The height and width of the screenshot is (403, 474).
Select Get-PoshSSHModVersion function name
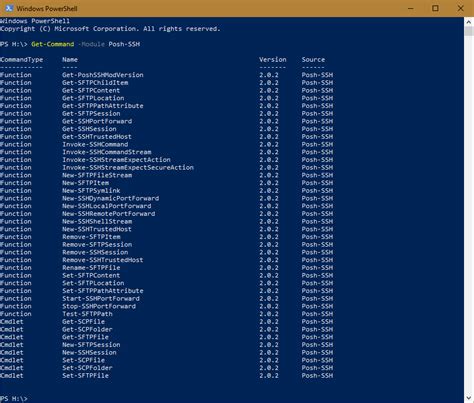click(103, 75)
